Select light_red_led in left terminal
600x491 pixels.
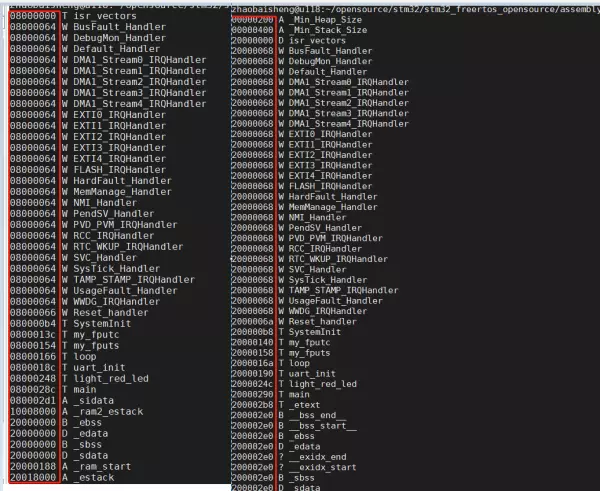coord(111,379)
